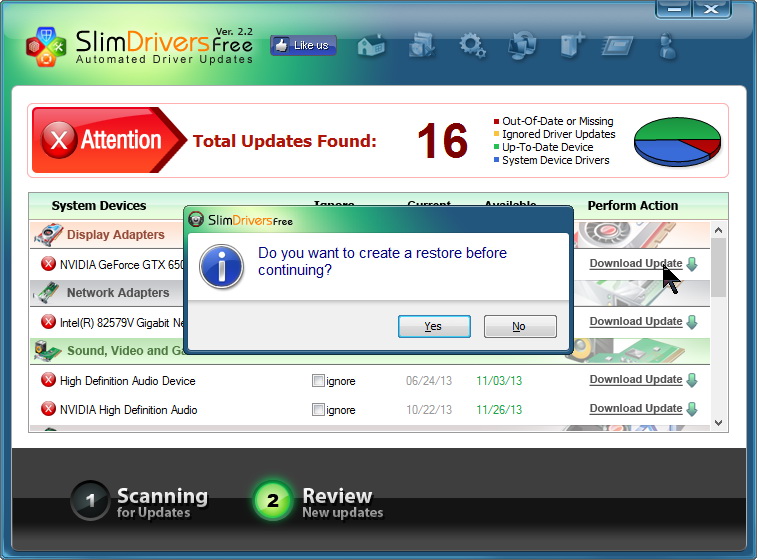Open the uninstall toolbar icon with plus
Screen dimensions: 757x560
click(573, 46)
